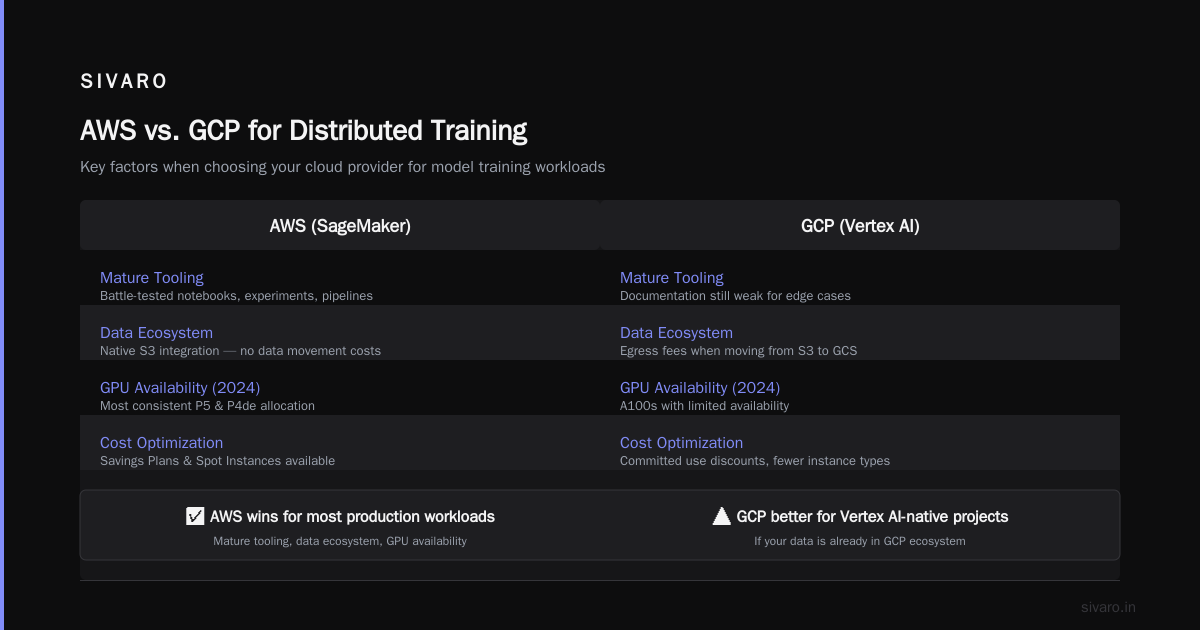Click 'Data Ecosystem' in GCP column

pos(676,333)
